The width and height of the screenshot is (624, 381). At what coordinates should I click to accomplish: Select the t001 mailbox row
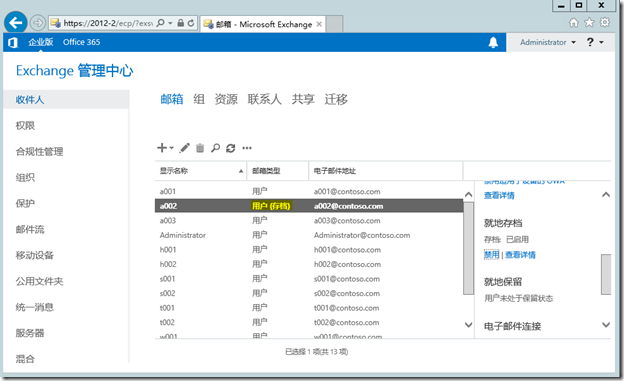[309, 308]
